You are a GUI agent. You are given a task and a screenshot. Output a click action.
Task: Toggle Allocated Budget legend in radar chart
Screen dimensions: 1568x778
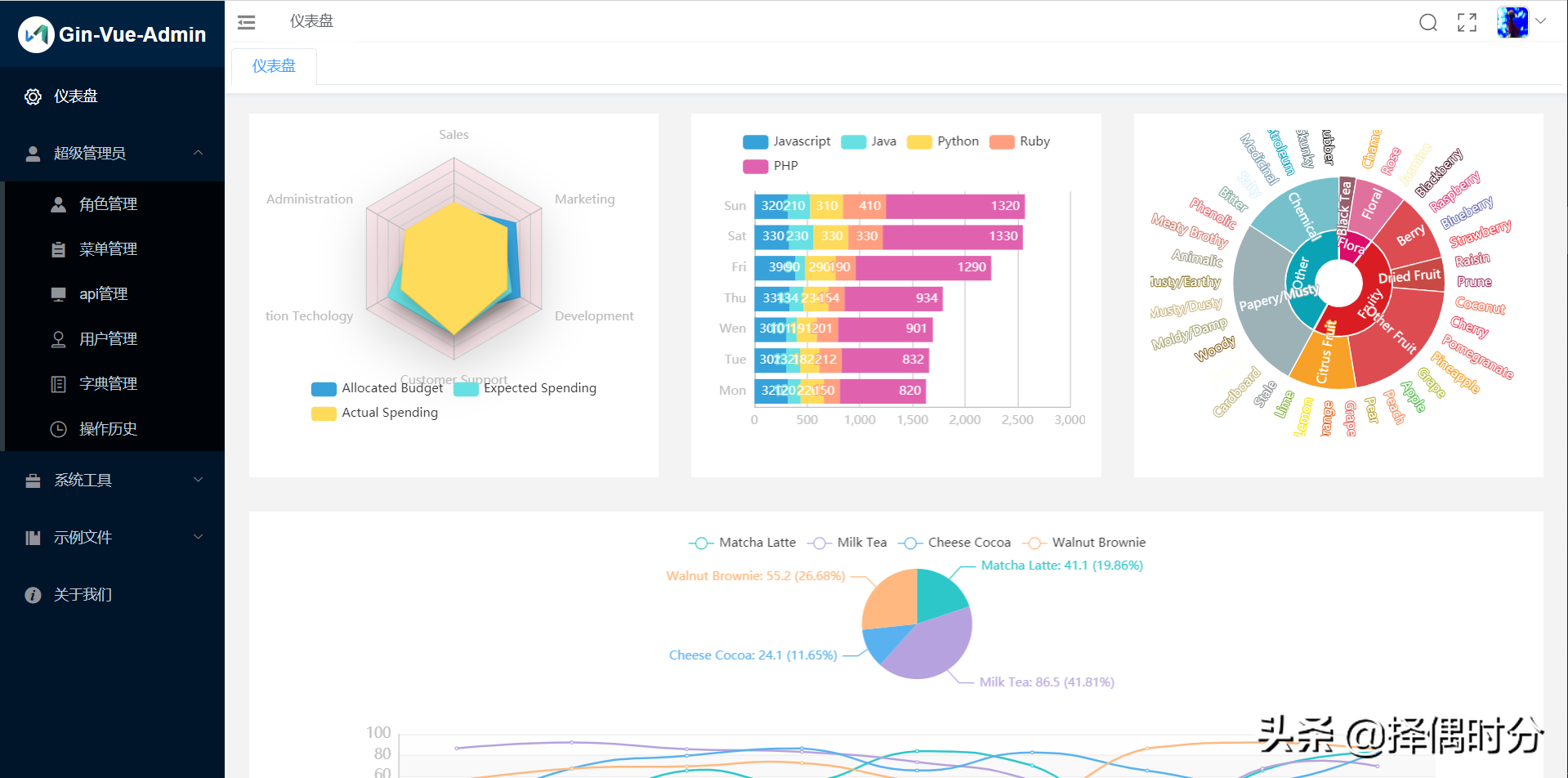(377, 388)
